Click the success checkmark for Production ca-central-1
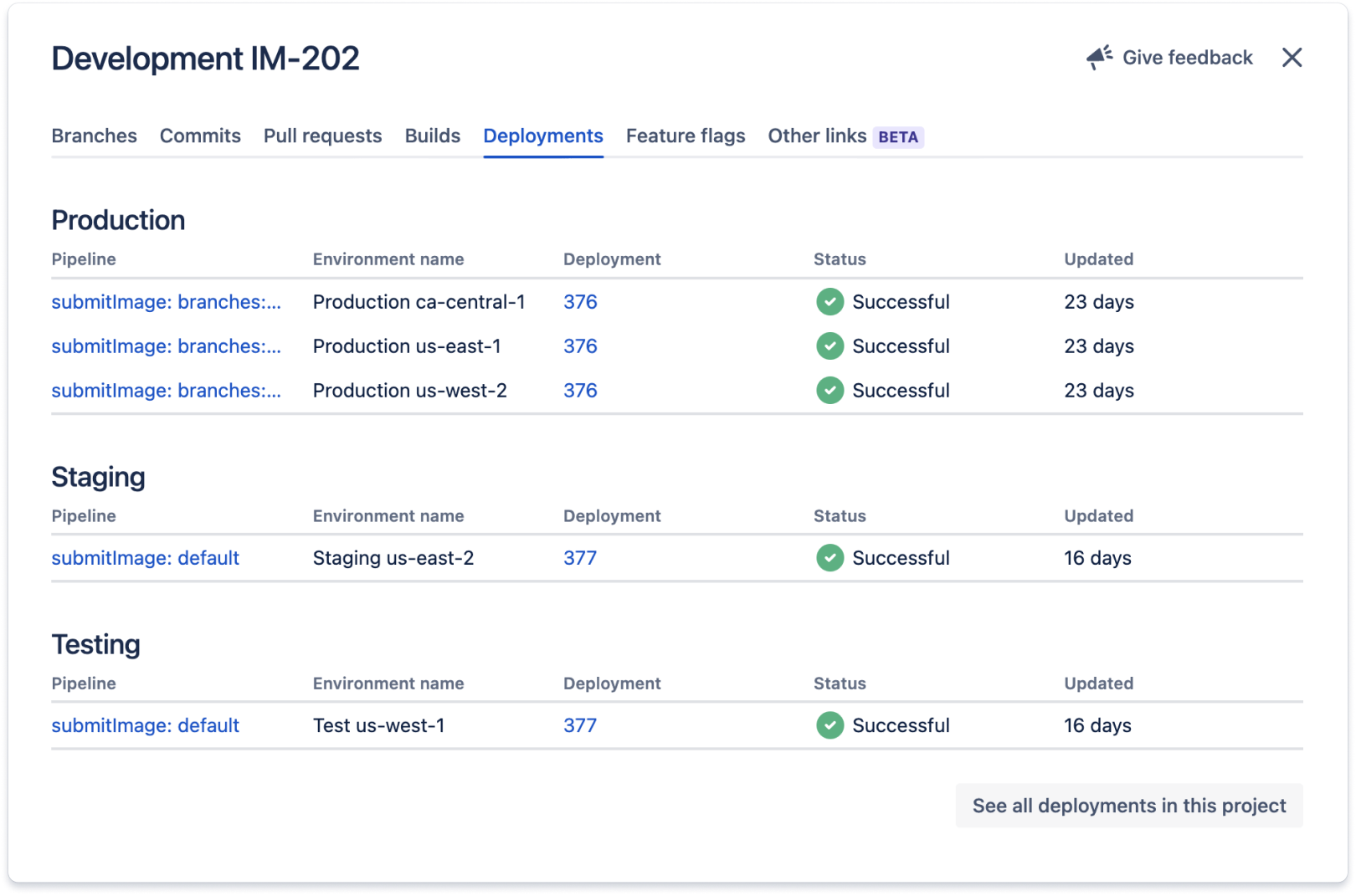 pyautogui.click(x=829, y=302)
